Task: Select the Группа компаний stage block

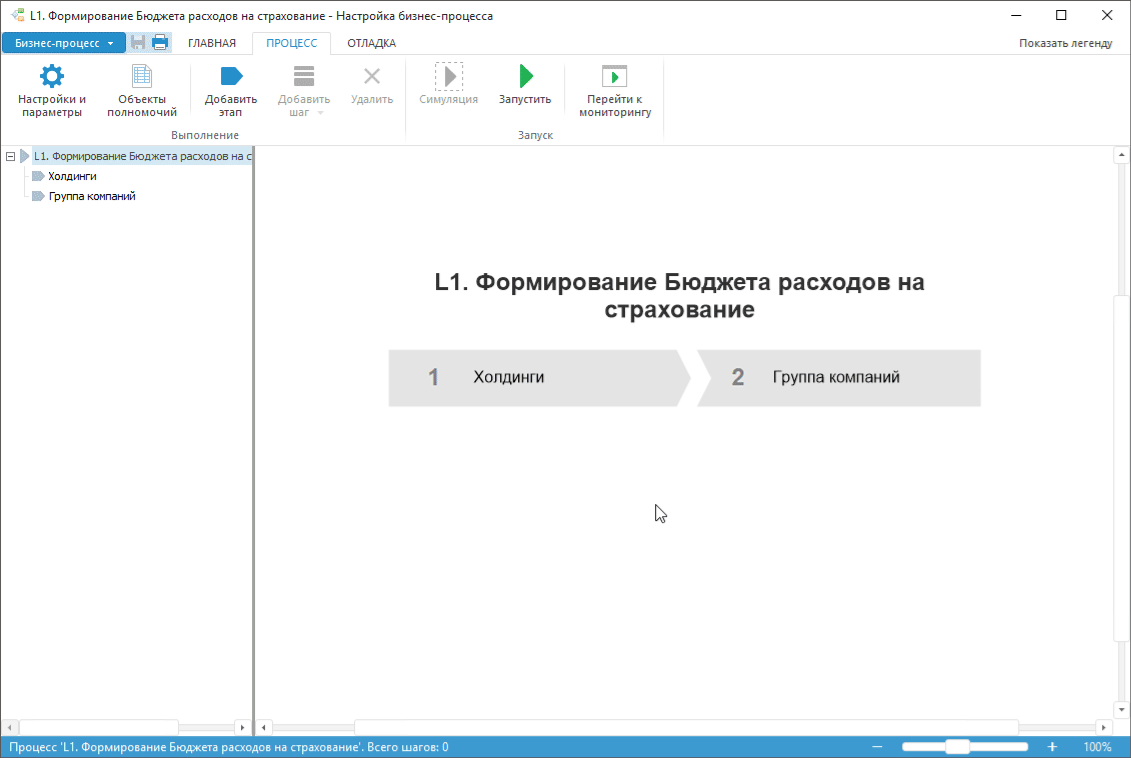Action: (x=840, y=378)
